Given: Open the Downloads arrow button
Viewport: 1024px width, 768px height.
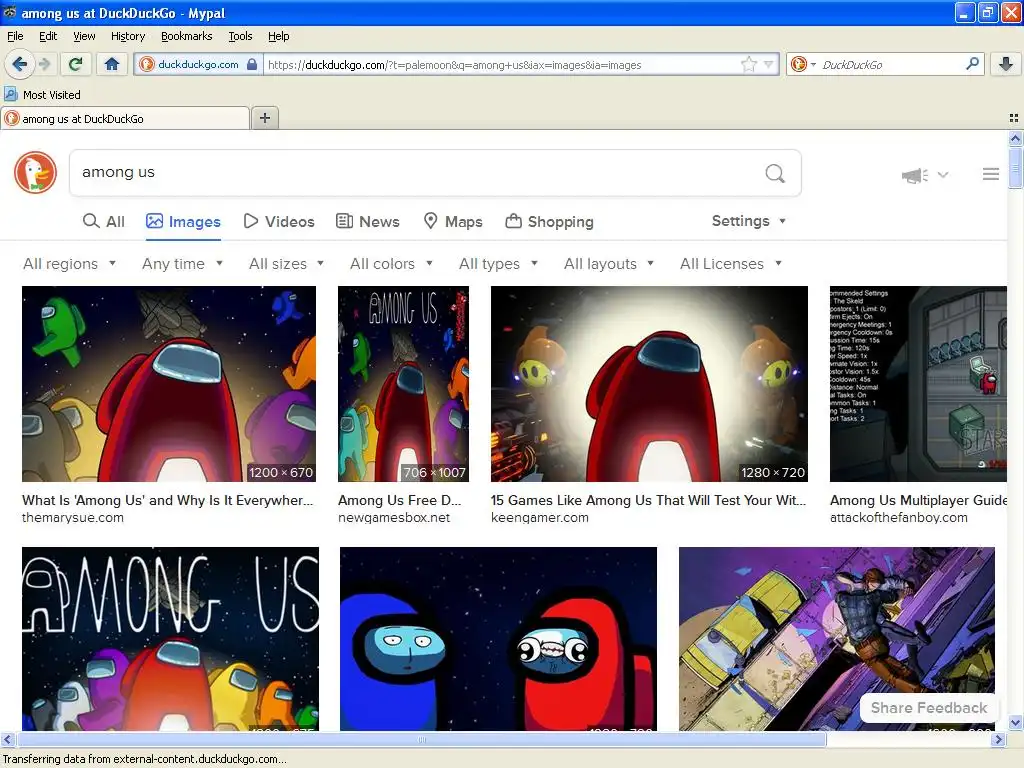Looking at the screenshot, I should click(1006, 64).
